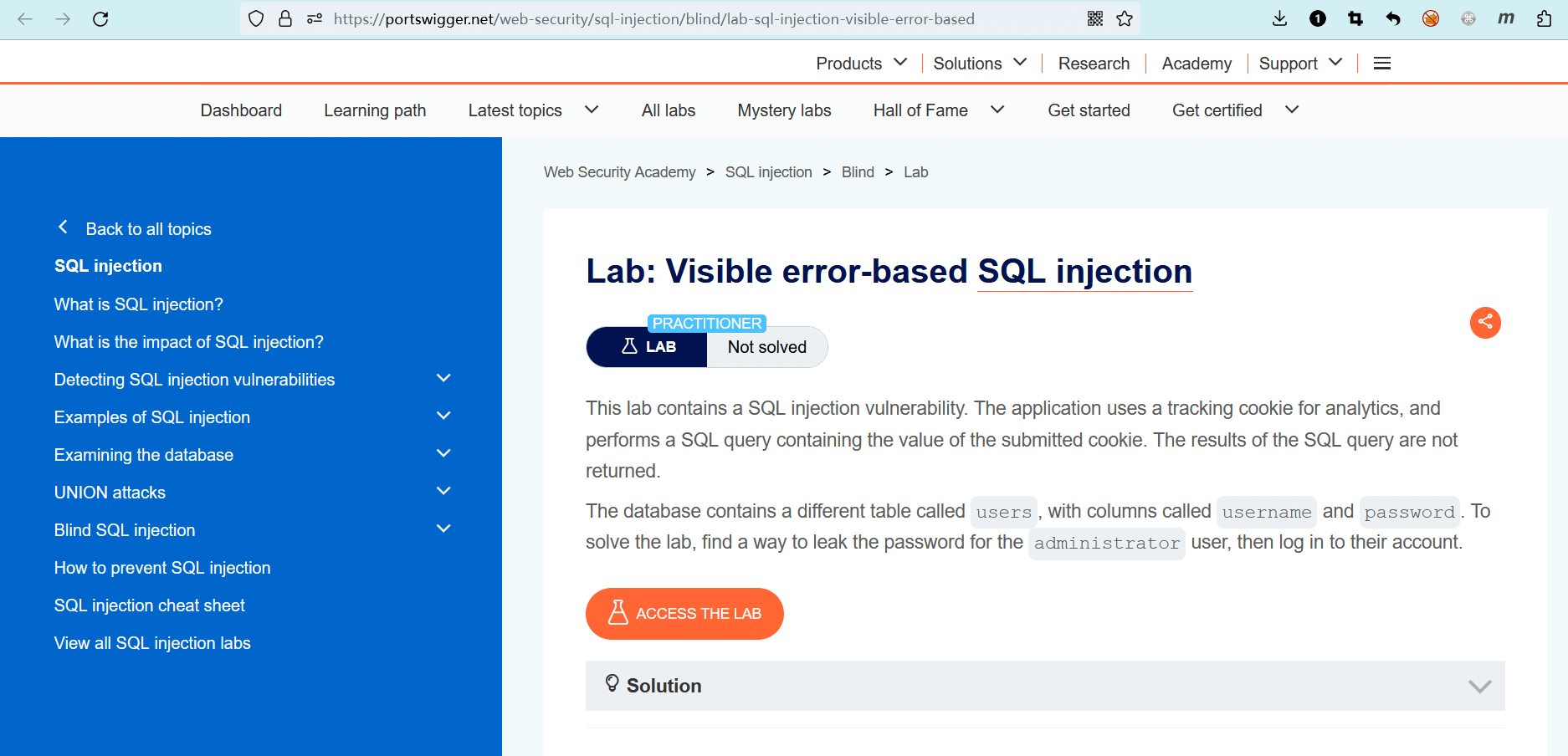1568x756 pixels.
Task: Open the Learning path tab
Action: point(375,110)
